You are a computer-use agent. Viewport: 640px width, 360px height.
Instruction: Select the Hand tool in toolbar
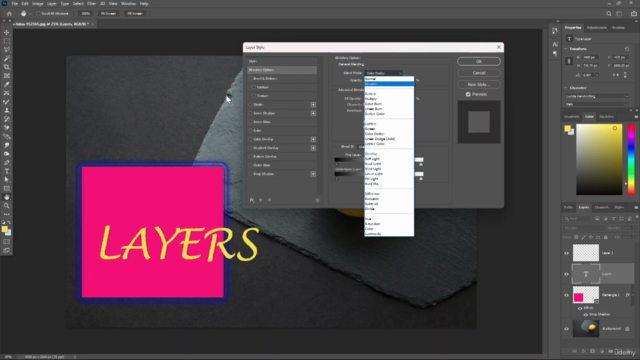pos(7,197)
